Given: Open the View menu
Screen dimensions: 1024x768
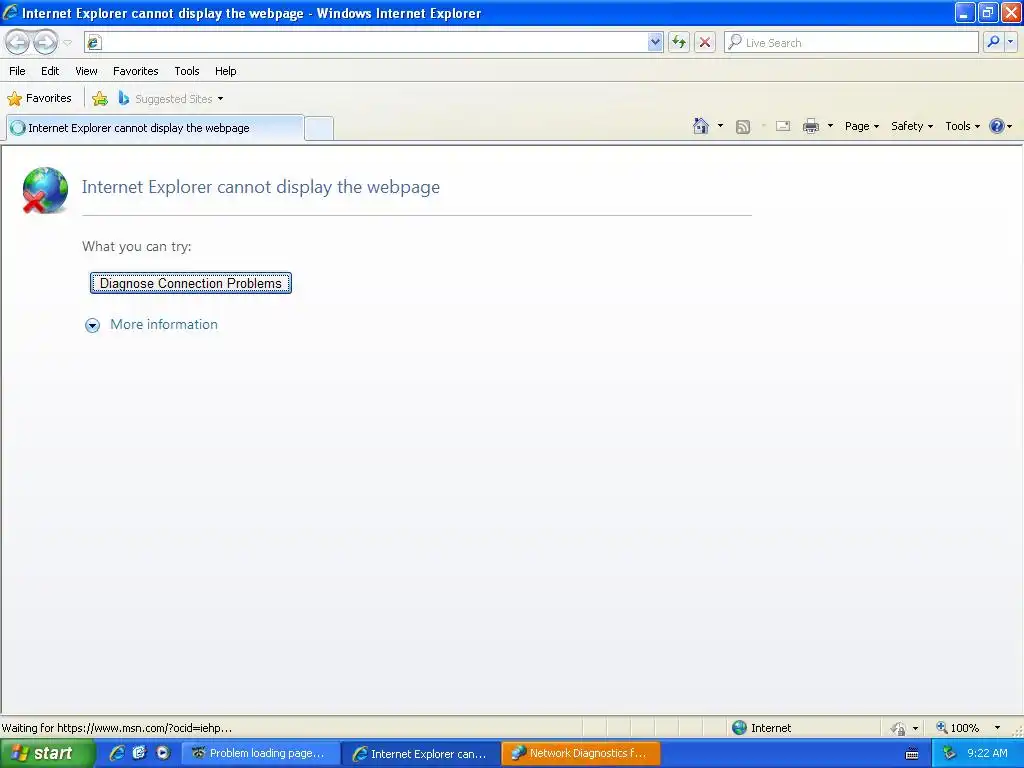Looking at the screenshot, I should pos(86,71).
